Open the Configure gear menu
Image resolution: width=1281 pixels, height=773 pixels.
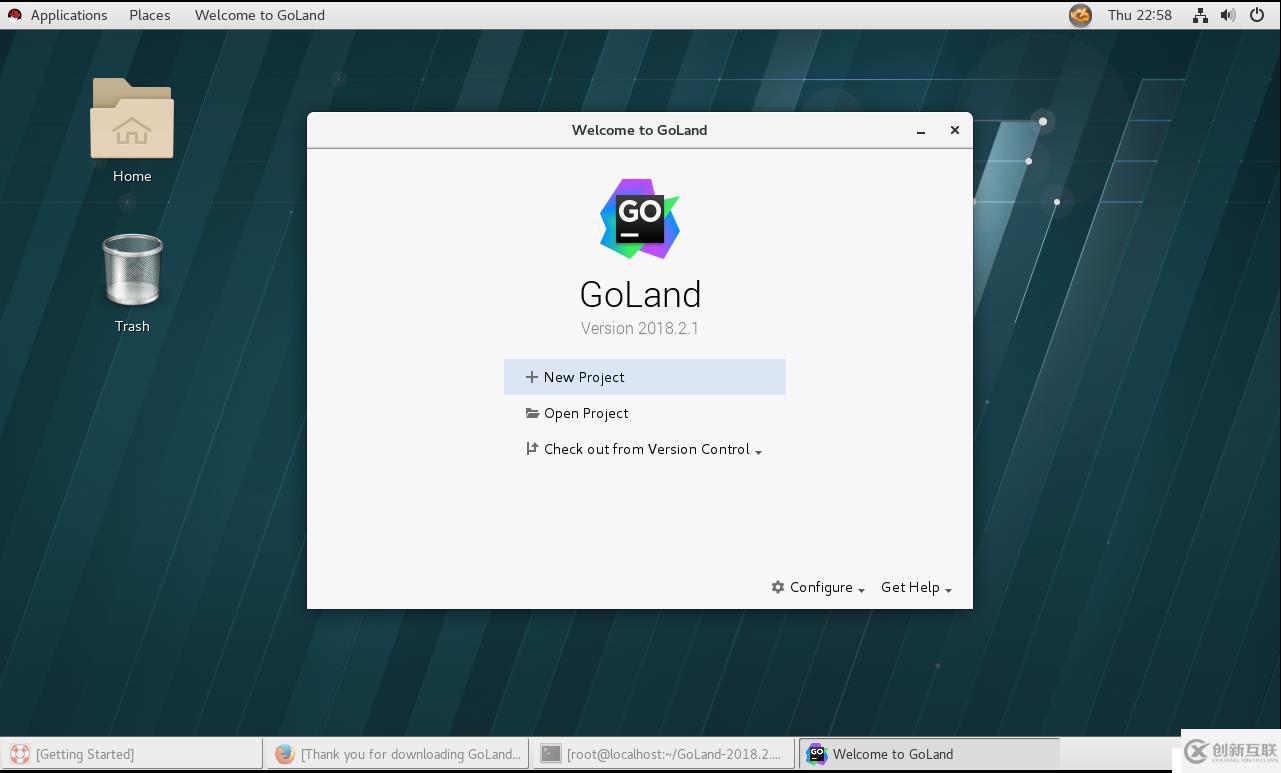tap(818, 587)
